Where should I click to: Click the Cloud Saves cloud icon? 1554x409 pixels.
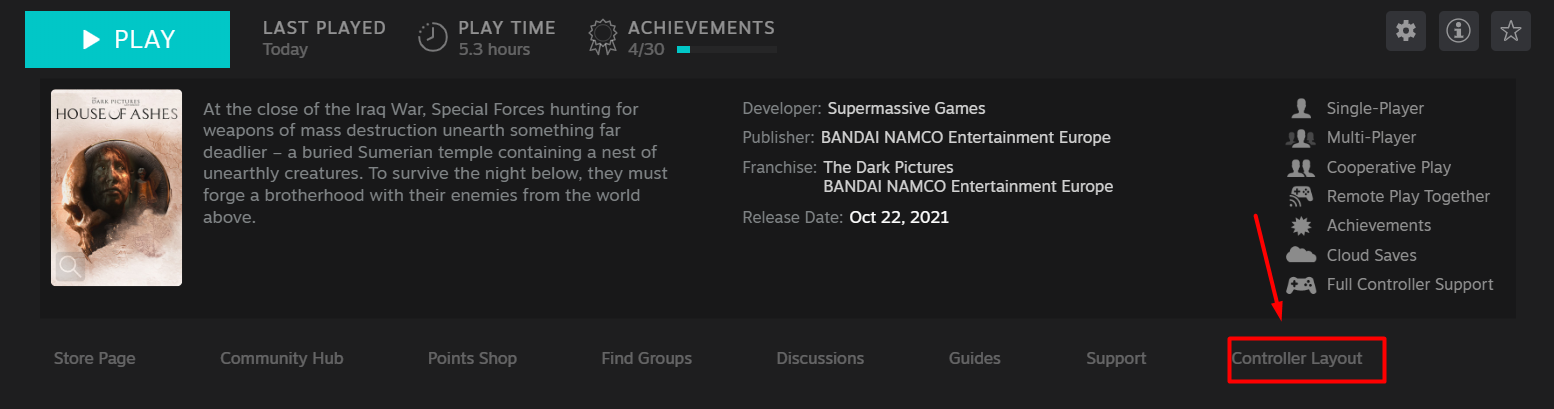tap(1300, 255)
